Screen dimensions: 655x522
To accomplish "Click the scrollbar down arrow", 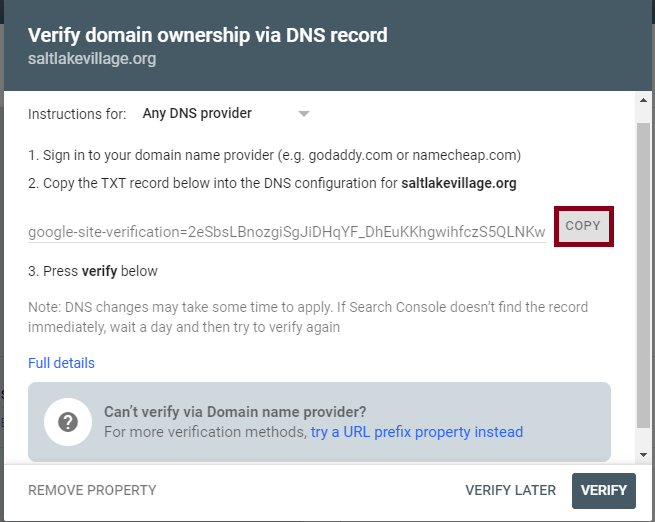I will (x=643, y=455).
